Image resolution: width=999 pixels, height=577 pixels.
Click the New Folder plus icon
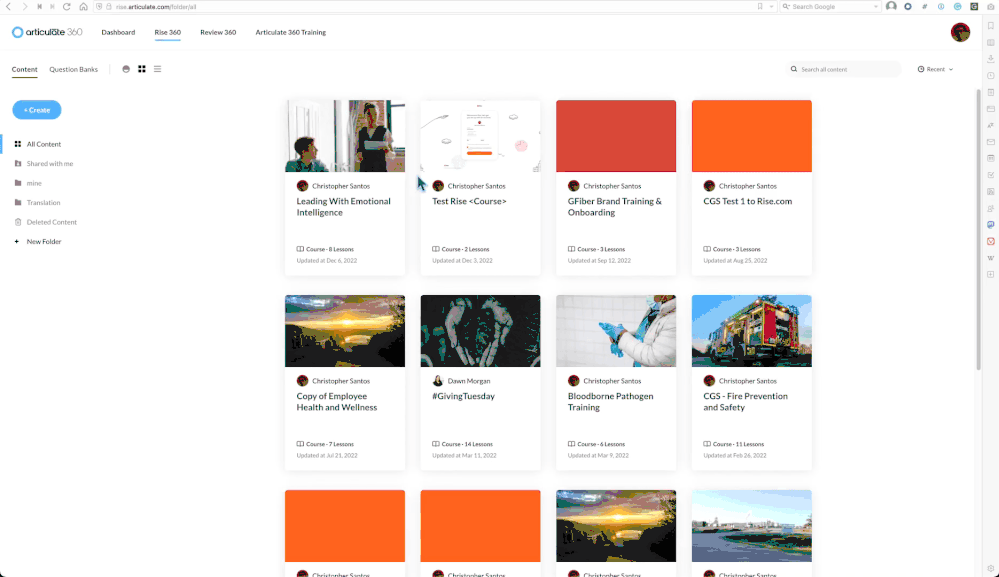click(x=17, y=241)
